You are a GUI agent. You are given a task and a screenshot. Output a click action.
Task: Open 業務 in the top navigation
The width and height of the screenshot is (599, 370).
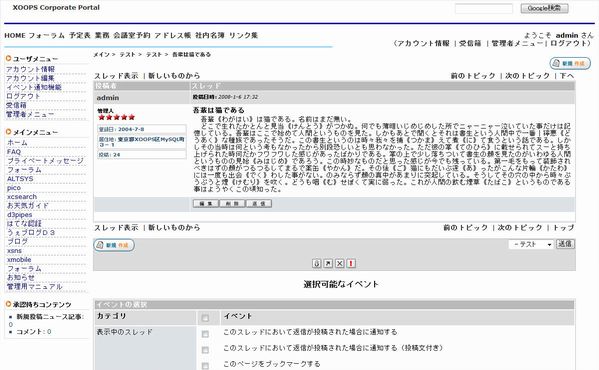pos(102,36)
